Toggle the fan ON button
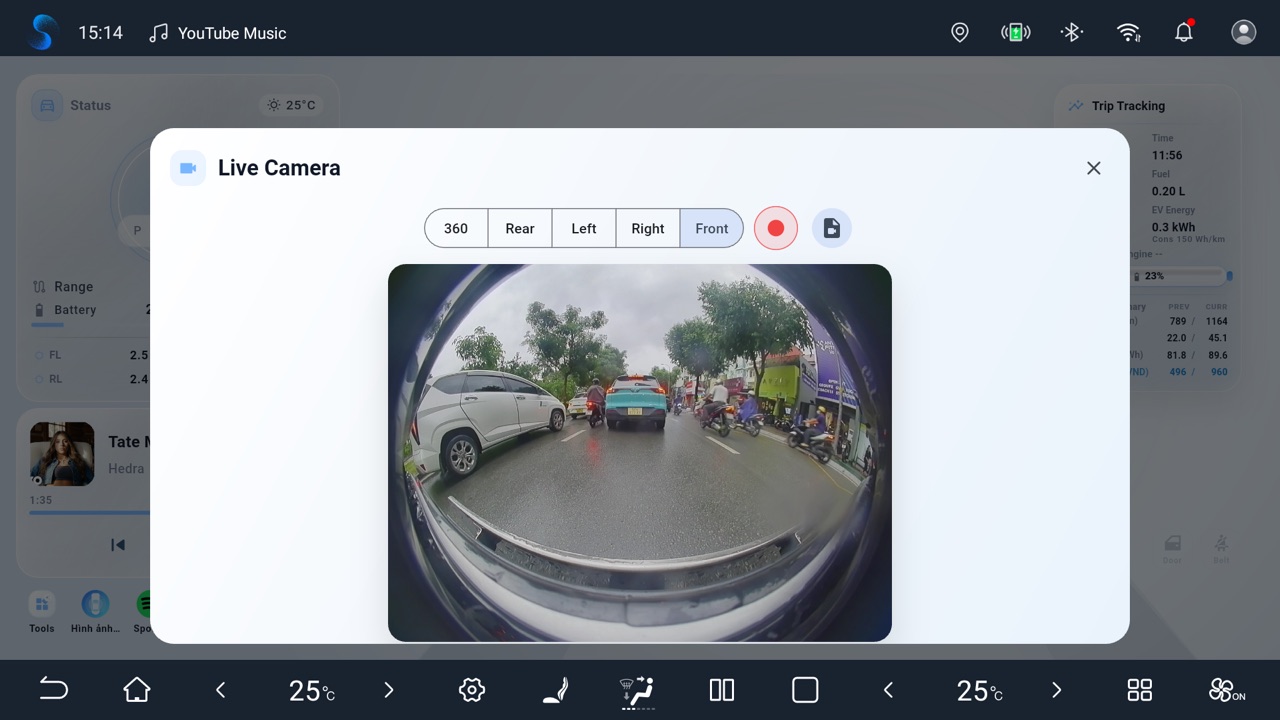Viewport: 1280px width, 720px height. tap(1226, 690)
